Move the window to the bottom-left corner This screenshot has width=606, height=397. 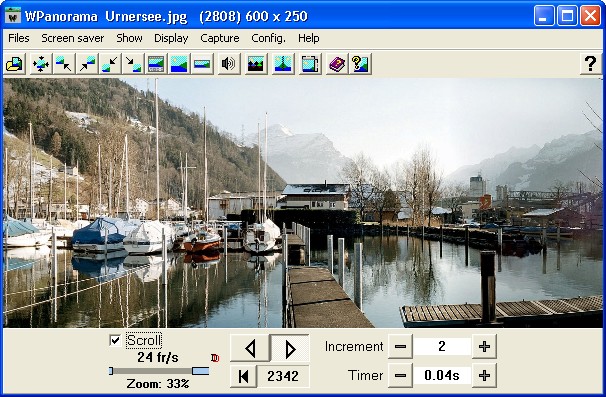click(x=110, y=64)
